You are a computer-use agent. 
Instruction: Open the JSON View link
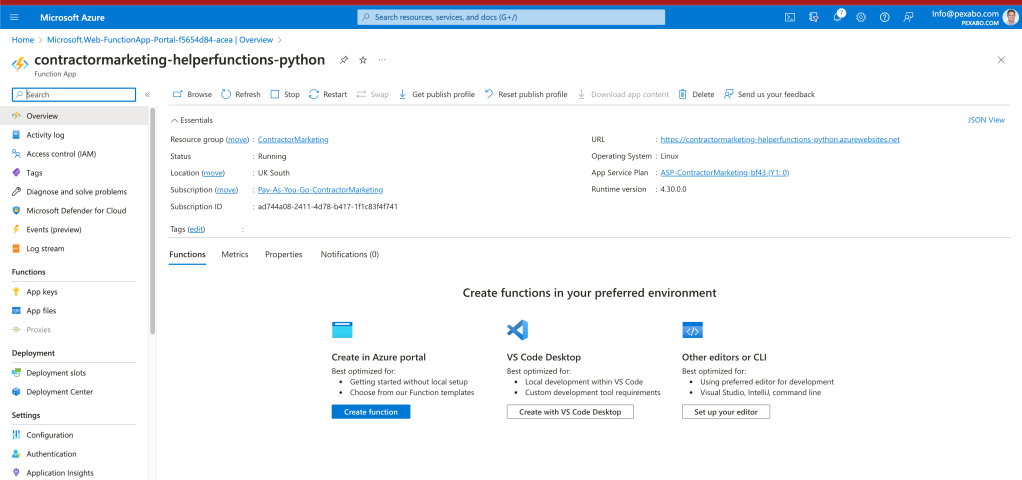click(987, 120)
